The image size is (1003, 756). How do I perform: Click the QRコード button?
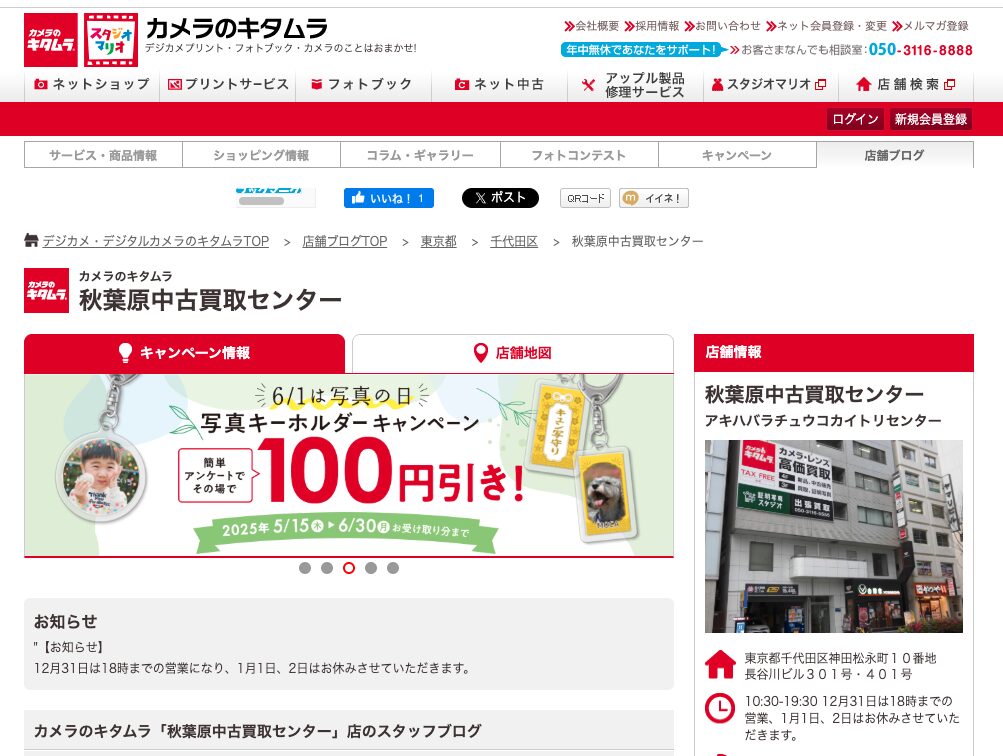pos(585,198)
